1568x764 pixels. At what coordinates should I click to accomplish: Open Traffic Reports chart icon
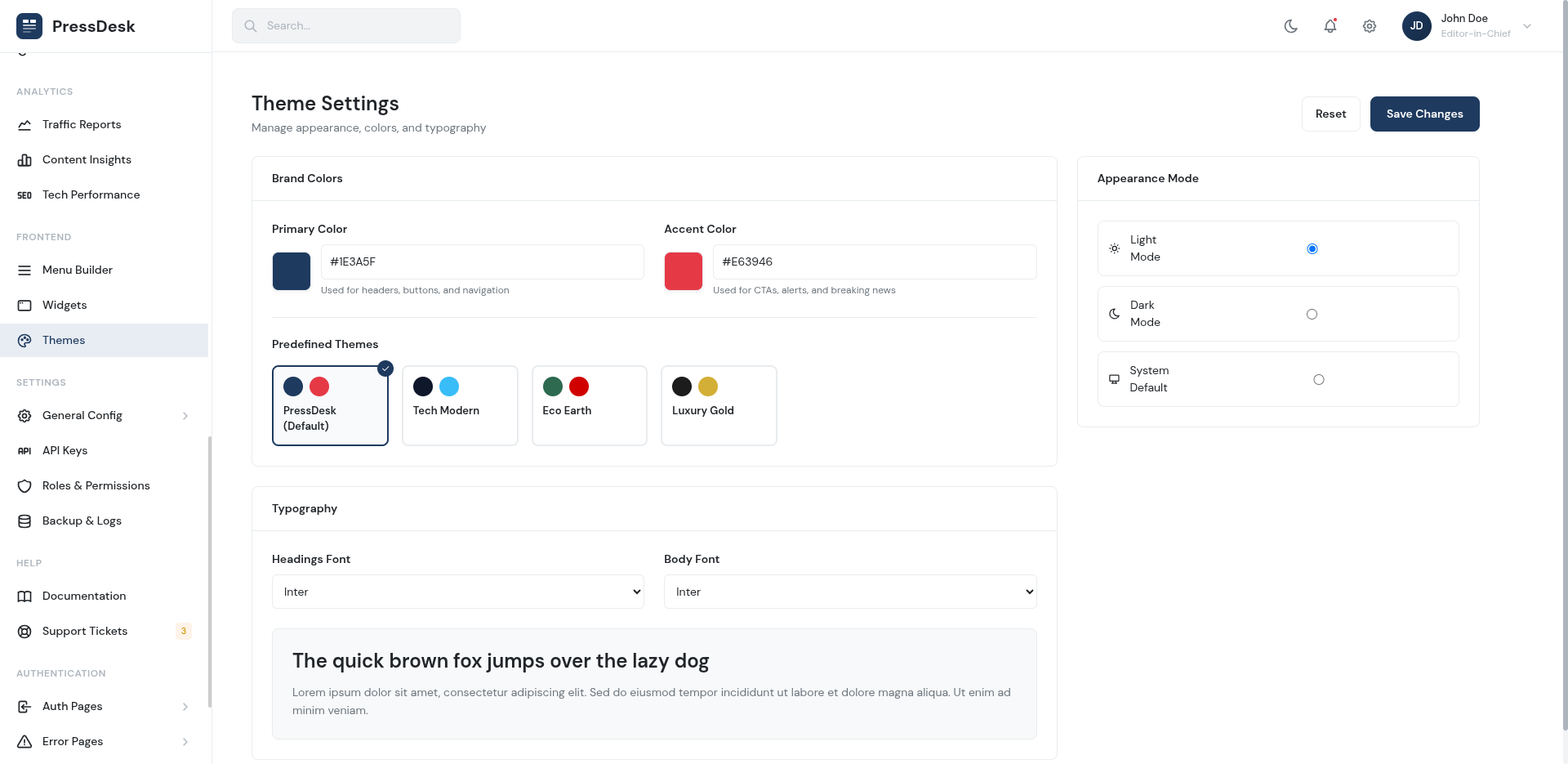click(24, 125)
